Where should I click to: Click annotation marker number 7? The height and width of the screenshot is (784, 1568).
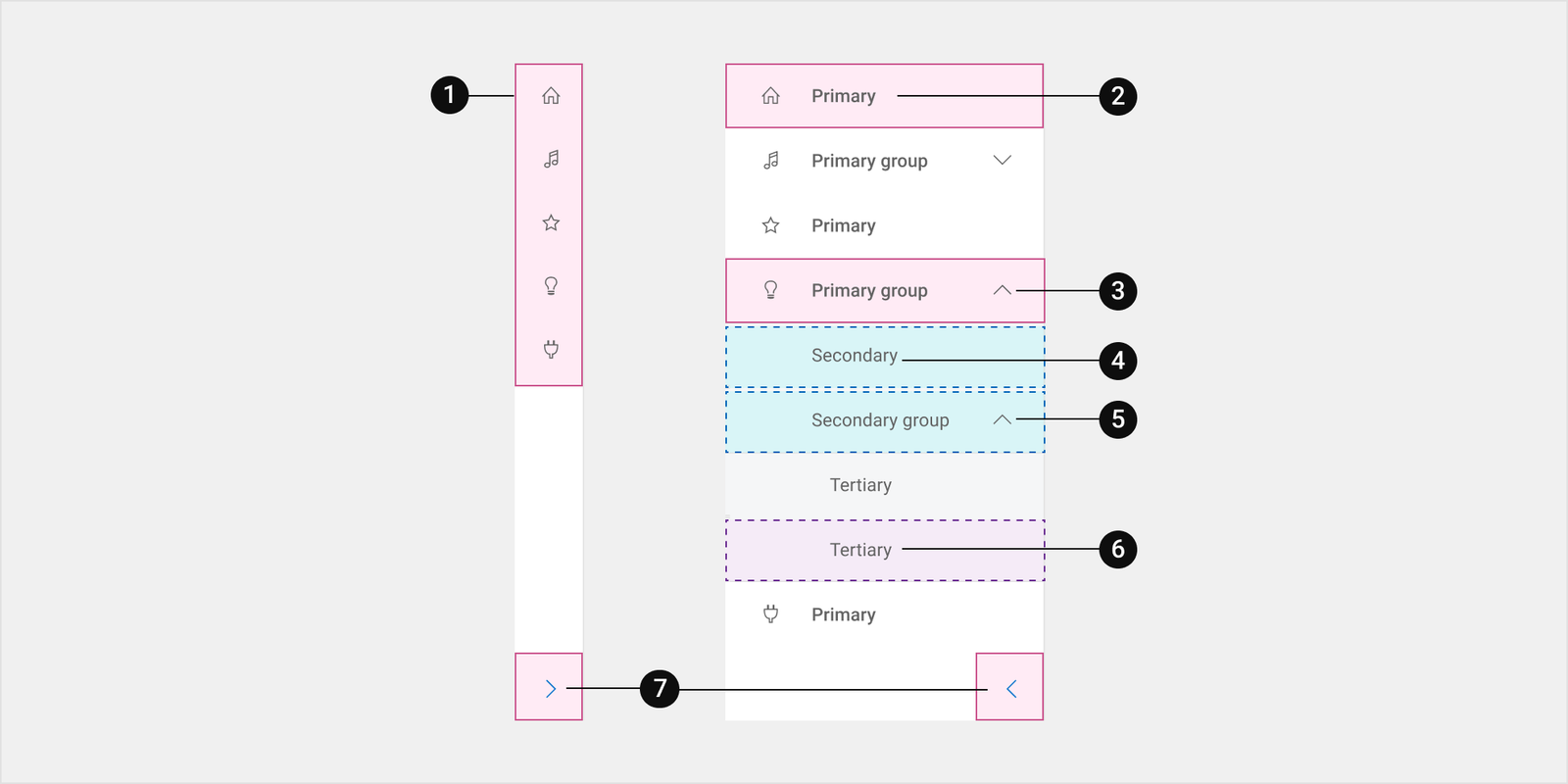[x=660, y=689]
